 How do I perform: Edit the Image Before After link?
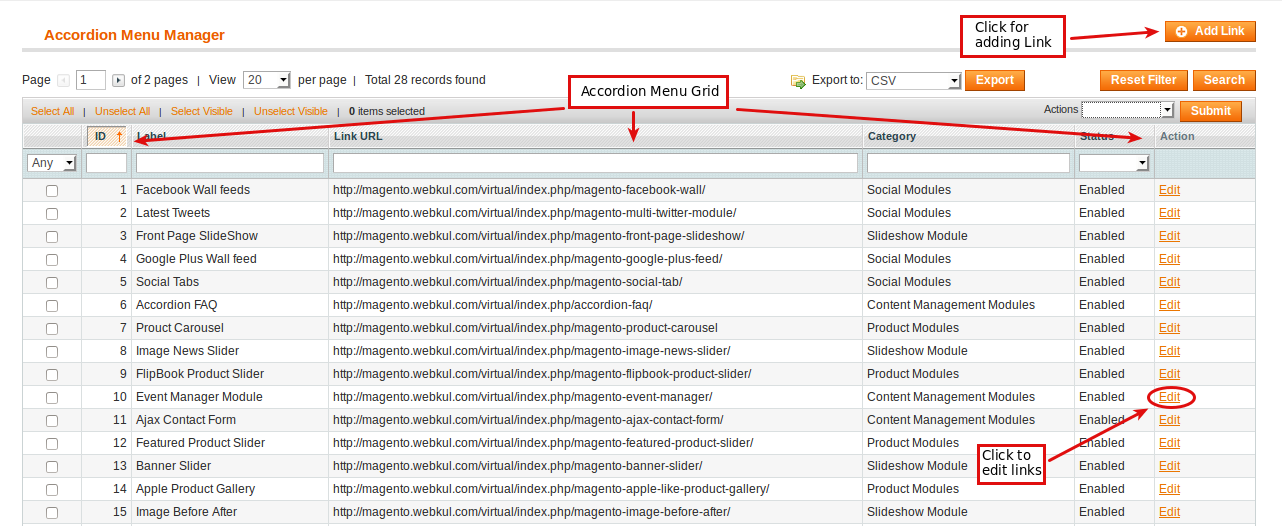(1169, 512)
